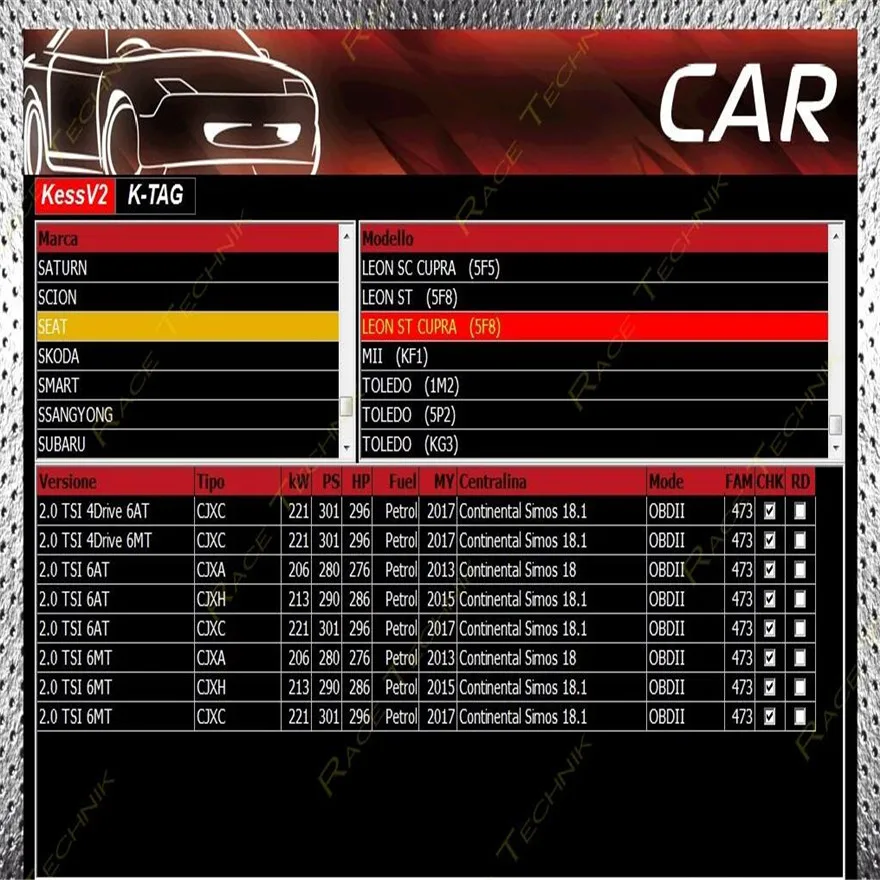Select SCION in the Marca list

[x=187, y=297]
